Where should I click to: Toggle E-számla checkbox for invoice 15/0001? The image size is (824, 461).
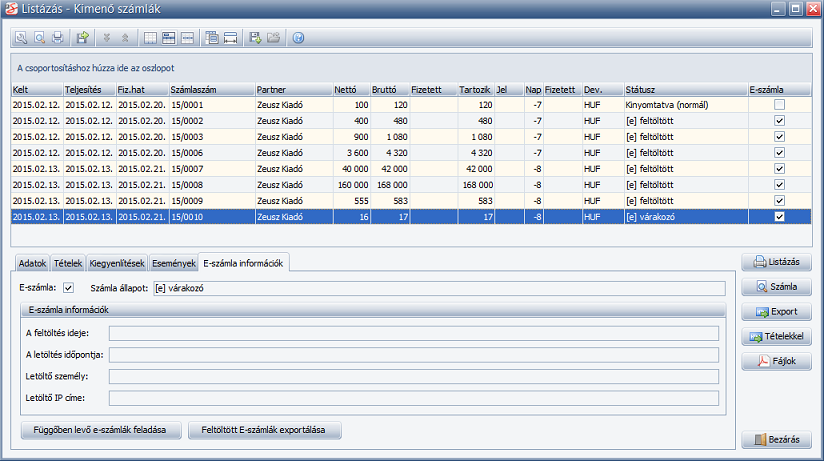tap(779, 105)
